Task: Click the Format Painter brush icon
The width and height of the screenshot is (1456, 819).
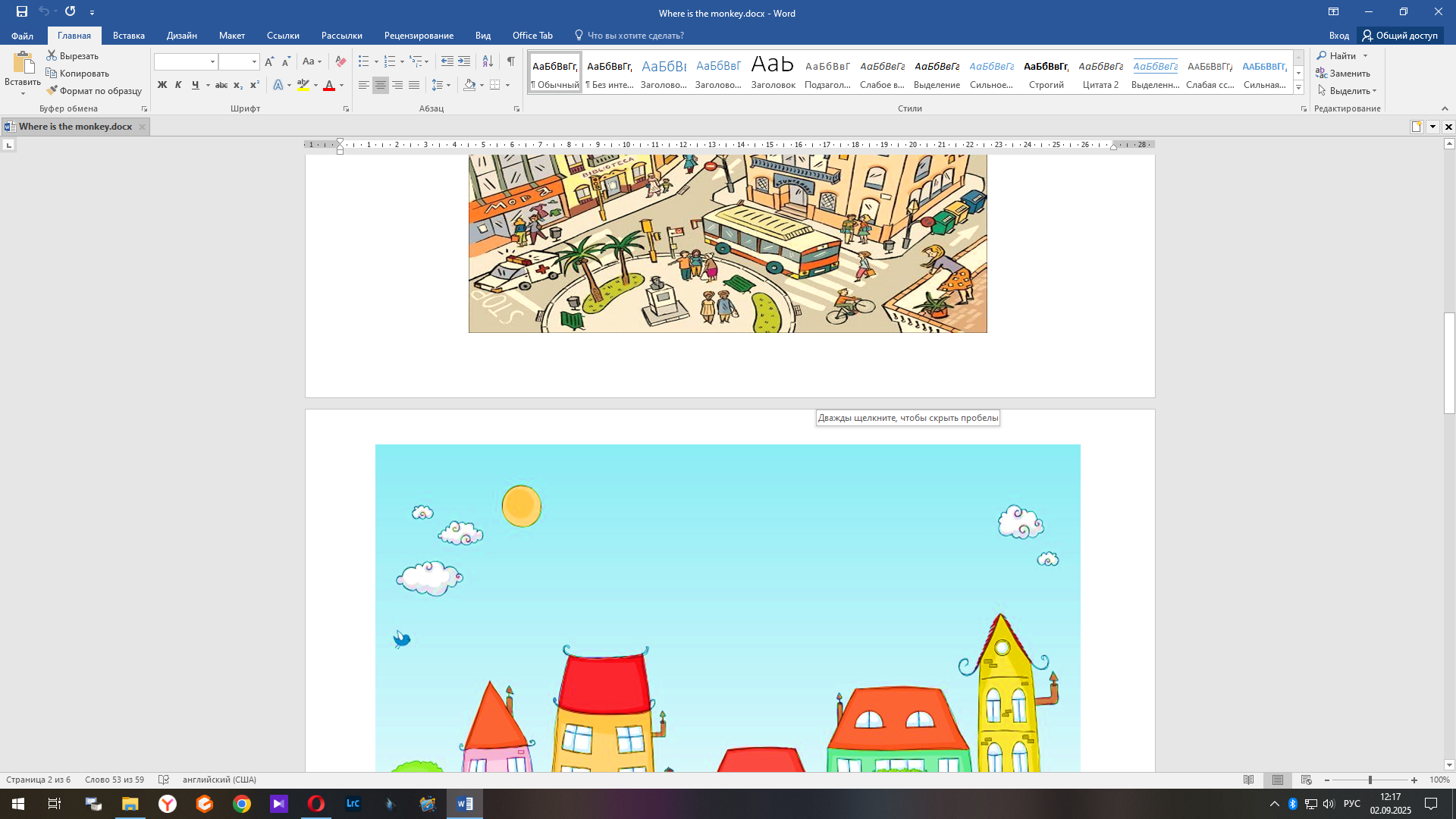Action: [x=52, y=91]
